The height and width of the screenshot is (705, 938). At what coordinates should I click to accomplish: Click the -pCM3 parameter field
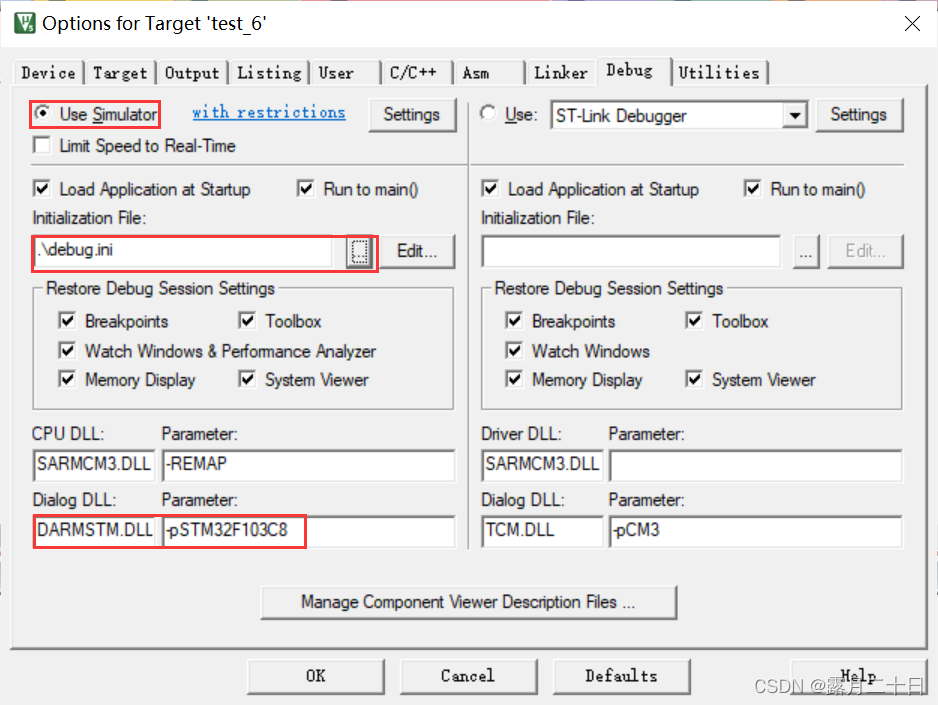point(756,531)
